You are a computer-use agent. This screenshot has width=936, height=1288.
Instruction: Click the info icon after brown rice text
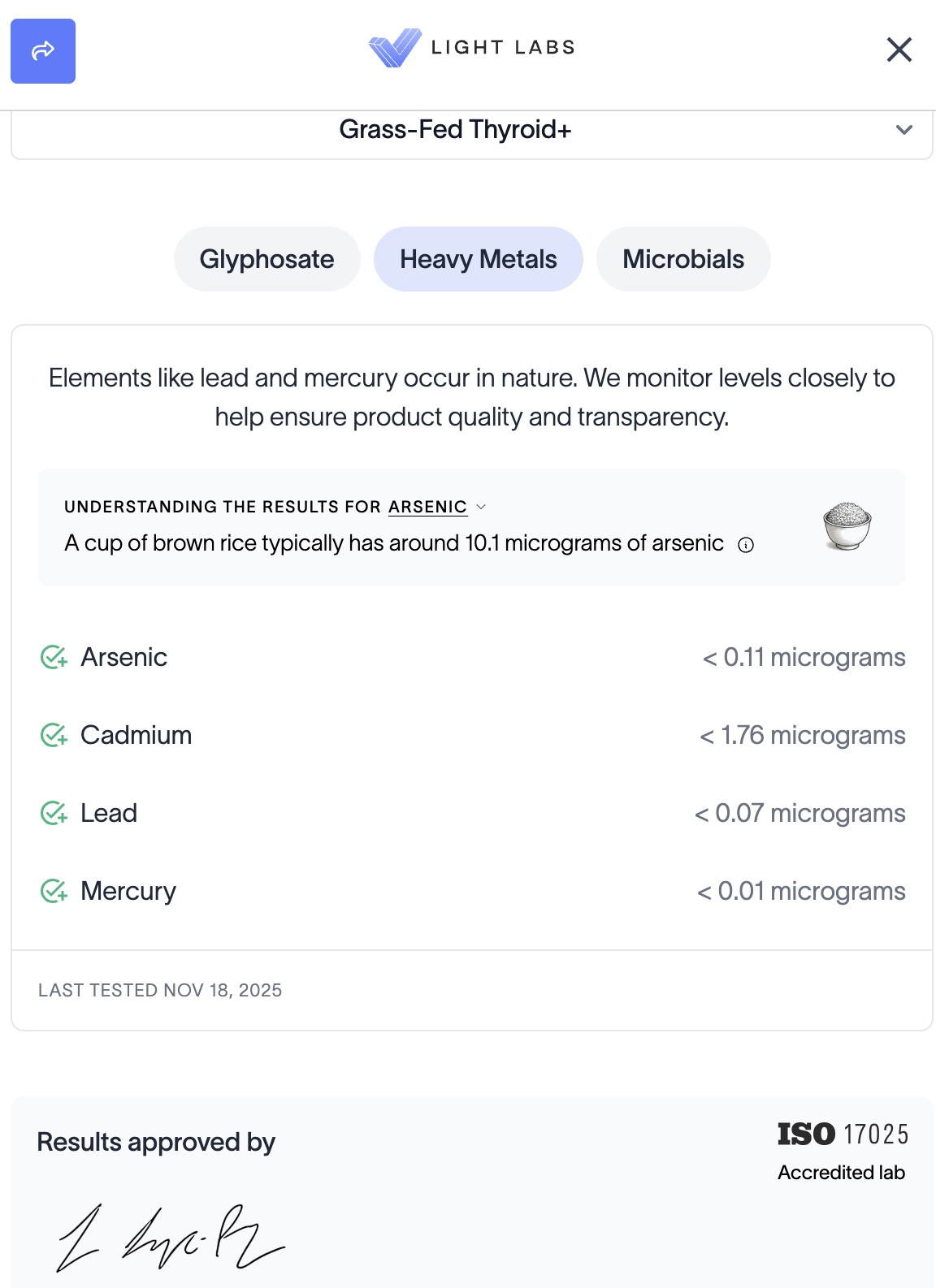tap(746, 545)
